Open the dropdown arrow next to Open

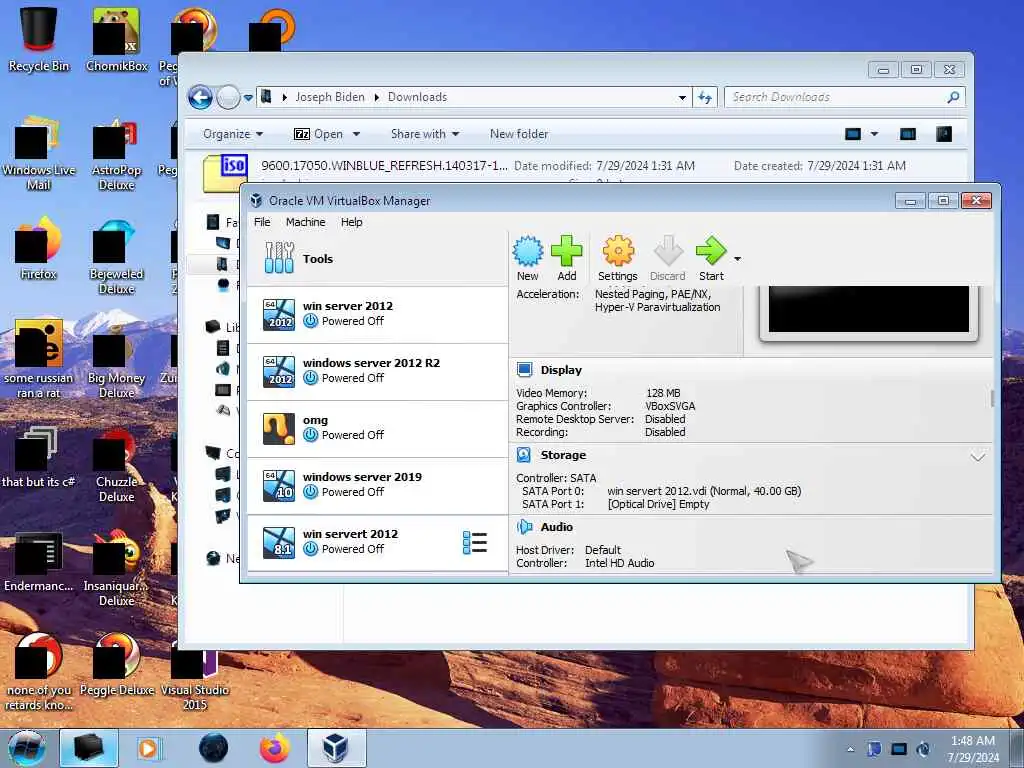tap(357, 134)
